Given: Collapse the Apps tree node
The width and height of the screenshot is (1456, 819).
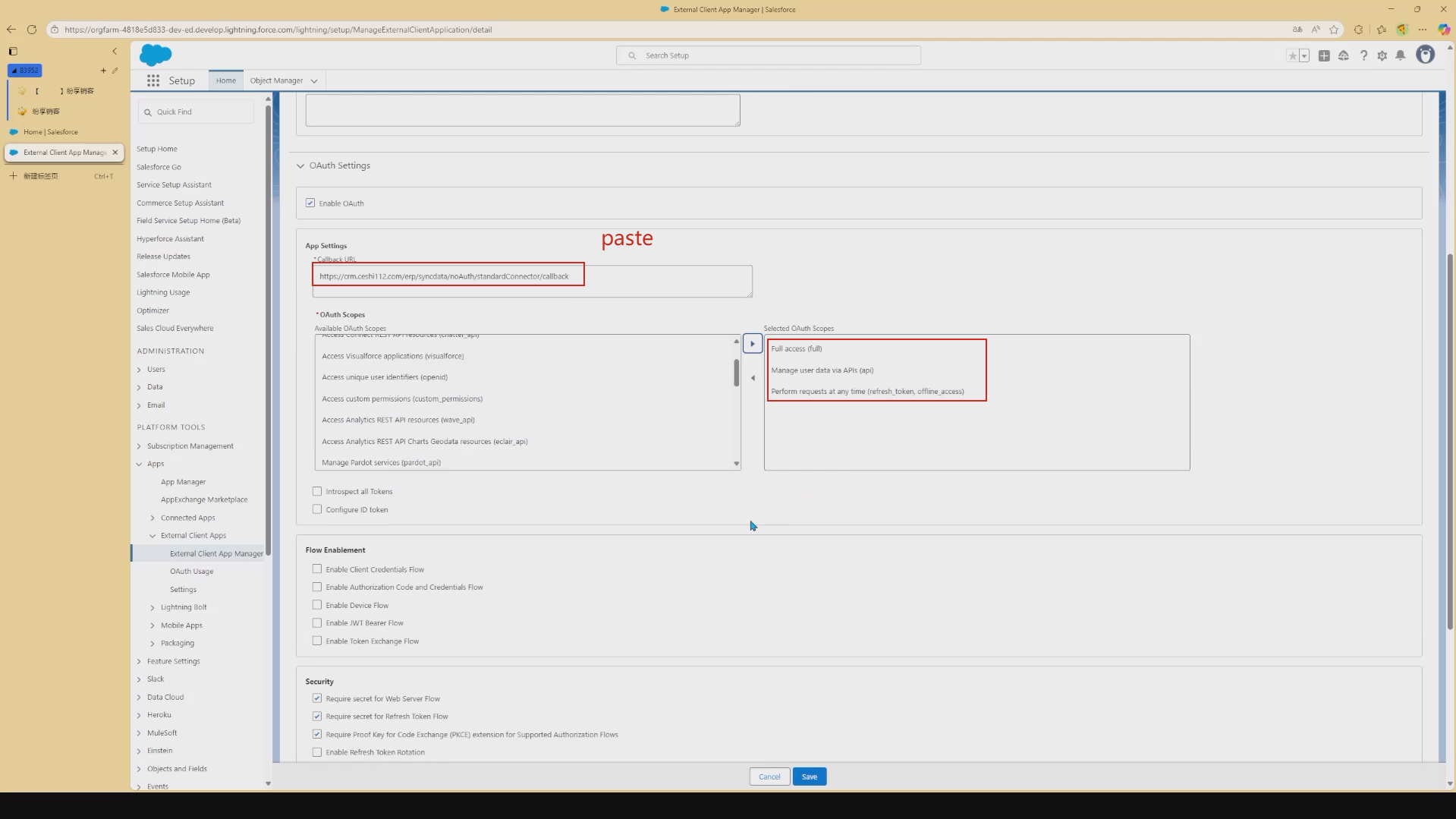Looking at the screenshot, I should (x=139, y=464).
